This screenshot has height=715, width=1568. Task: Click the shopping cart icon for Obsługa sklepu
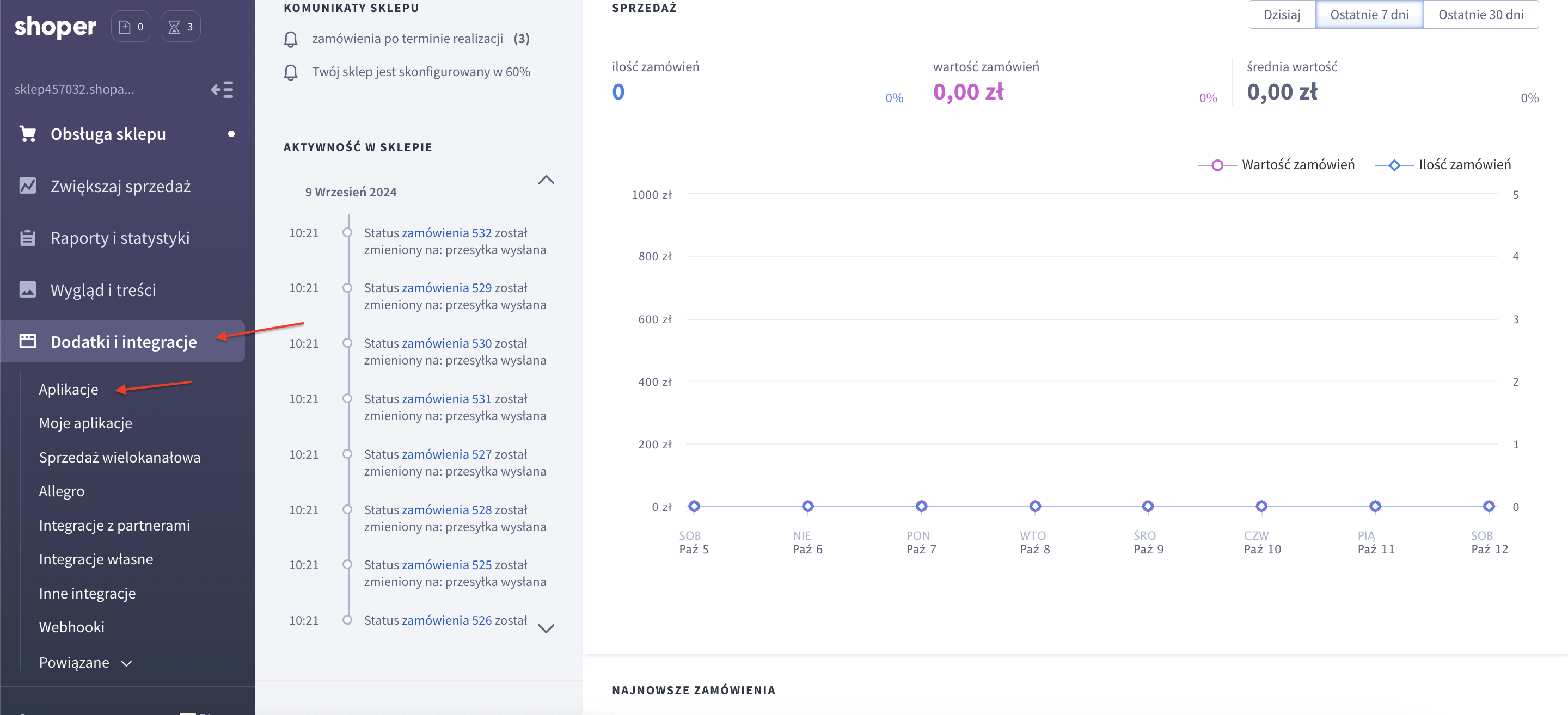tap(27, 134)
